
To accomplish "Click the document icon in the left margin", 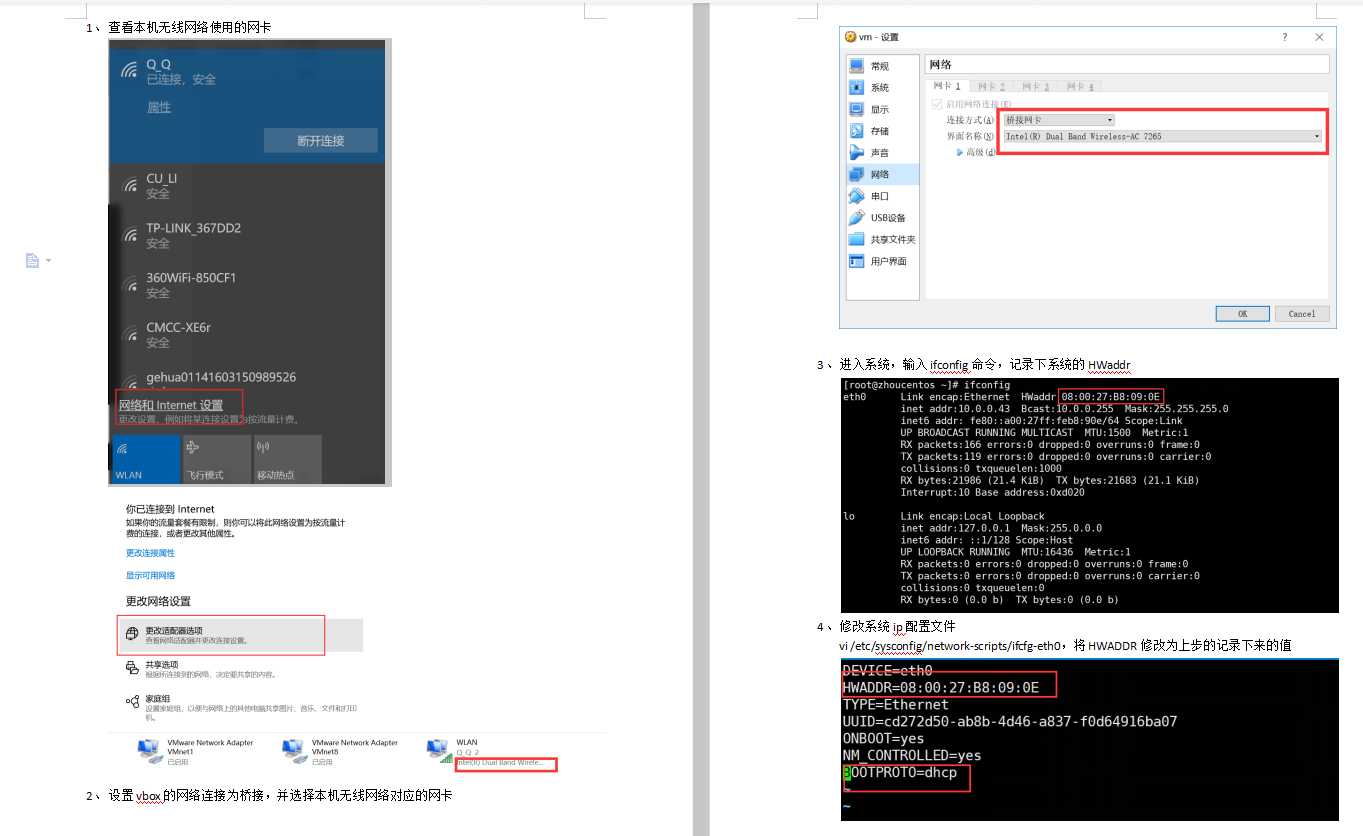I will (32, 261).
